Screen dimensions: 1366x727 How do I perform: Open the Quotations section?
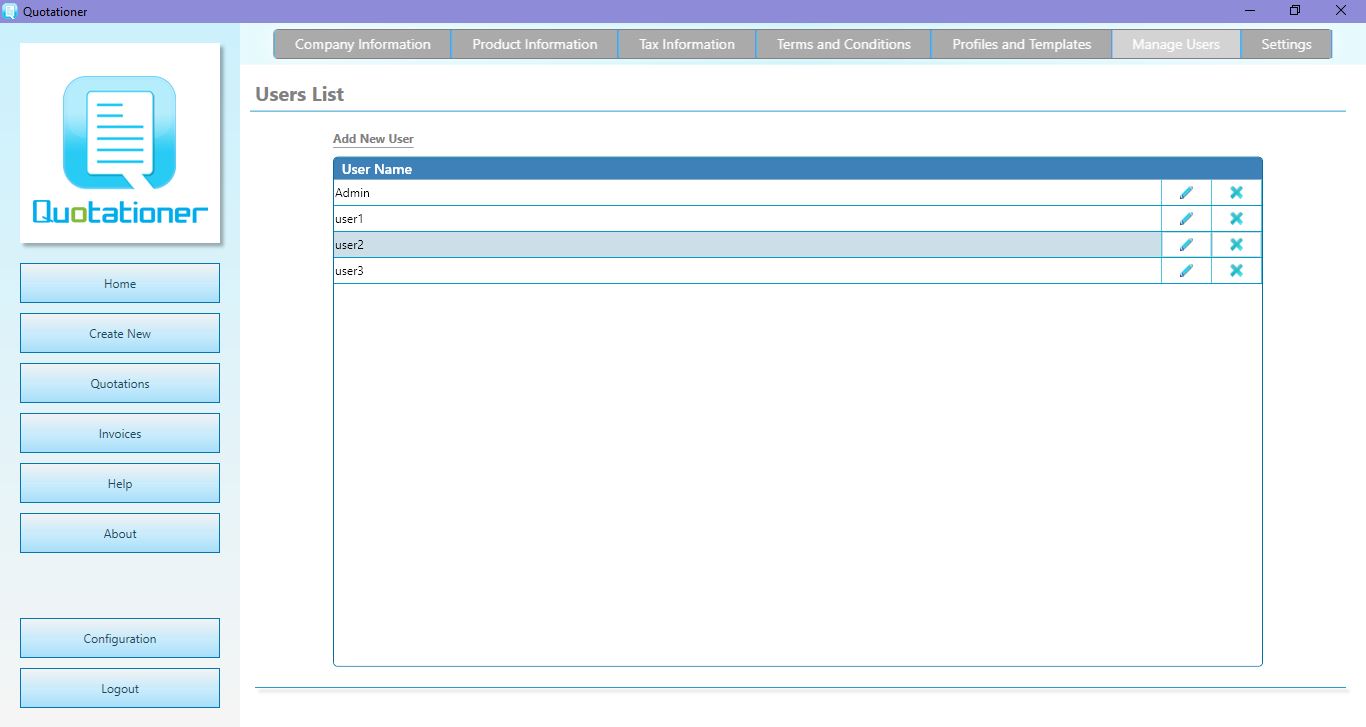[120, 383]
